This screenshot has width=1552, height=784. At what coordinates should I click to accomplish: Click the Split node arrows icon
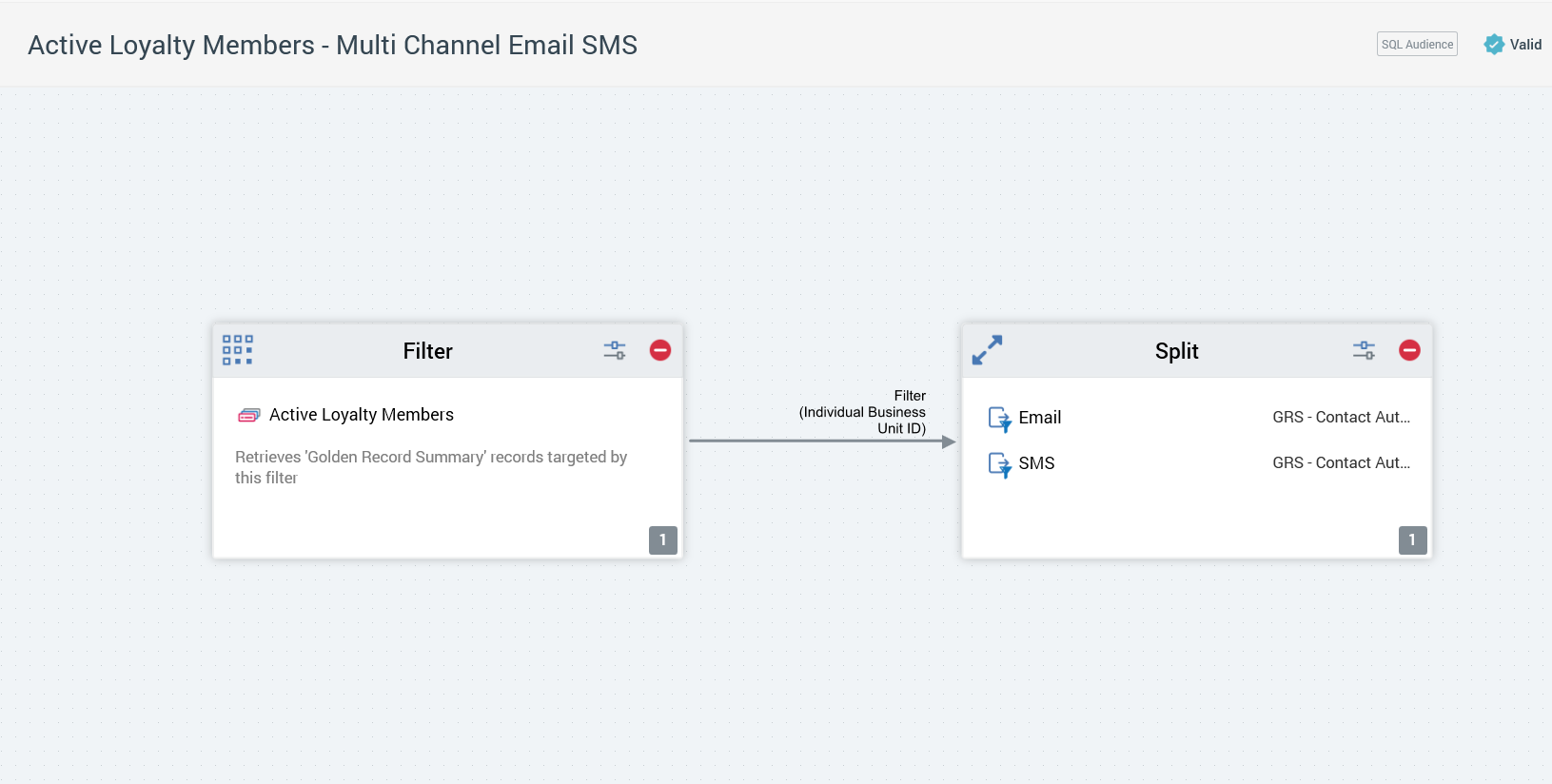(x=987, y=350)
